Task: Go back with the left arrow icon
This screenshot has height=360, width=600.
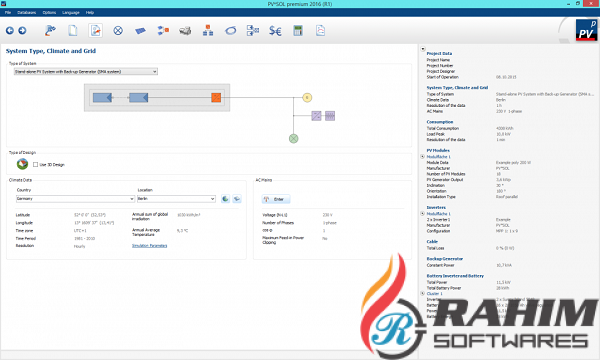Action: click(x=10, y=31)
